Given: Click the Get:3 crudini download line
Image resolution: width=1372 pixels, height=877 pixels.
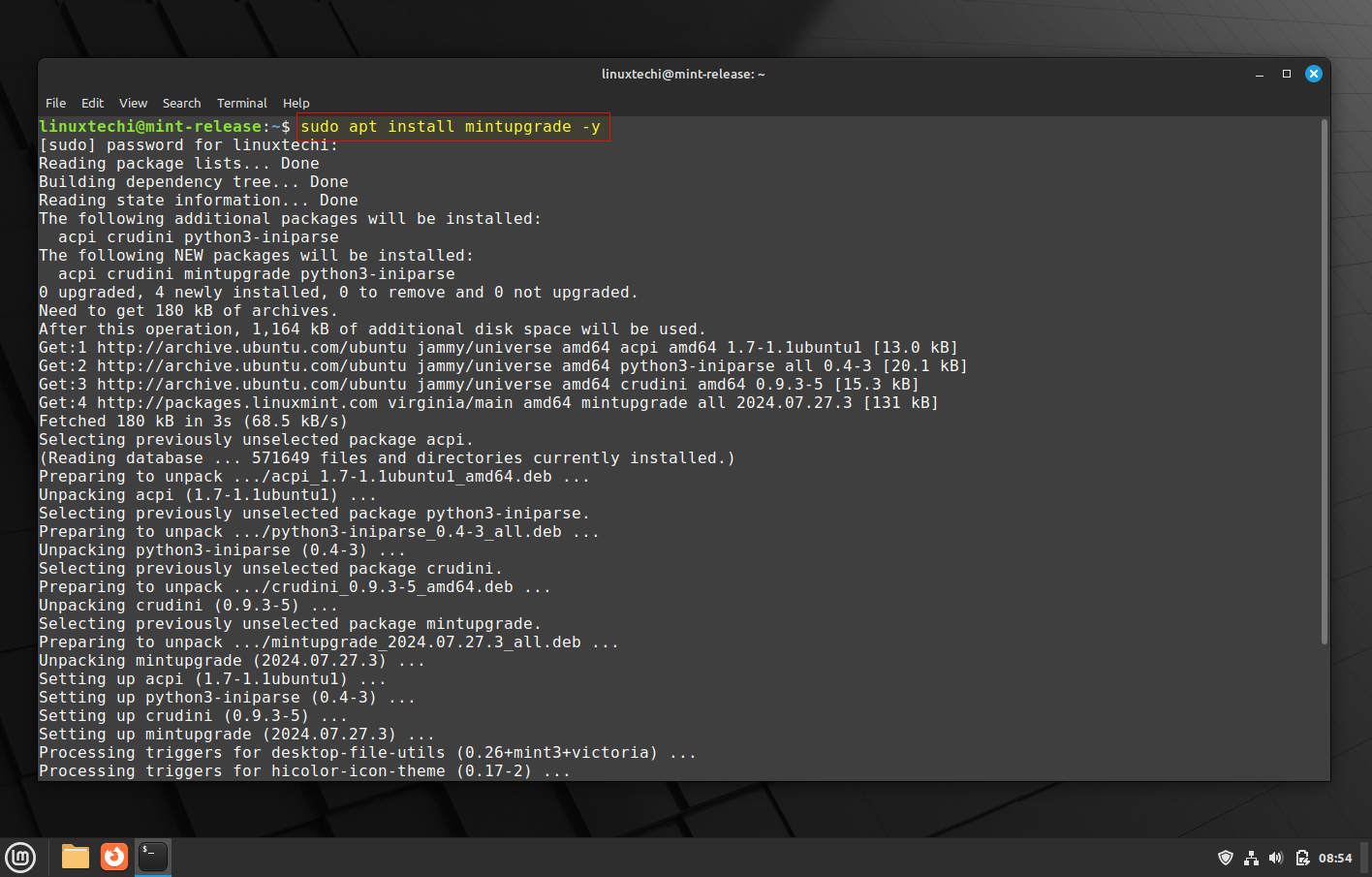Looking at the screenshot, I should 480,385.
